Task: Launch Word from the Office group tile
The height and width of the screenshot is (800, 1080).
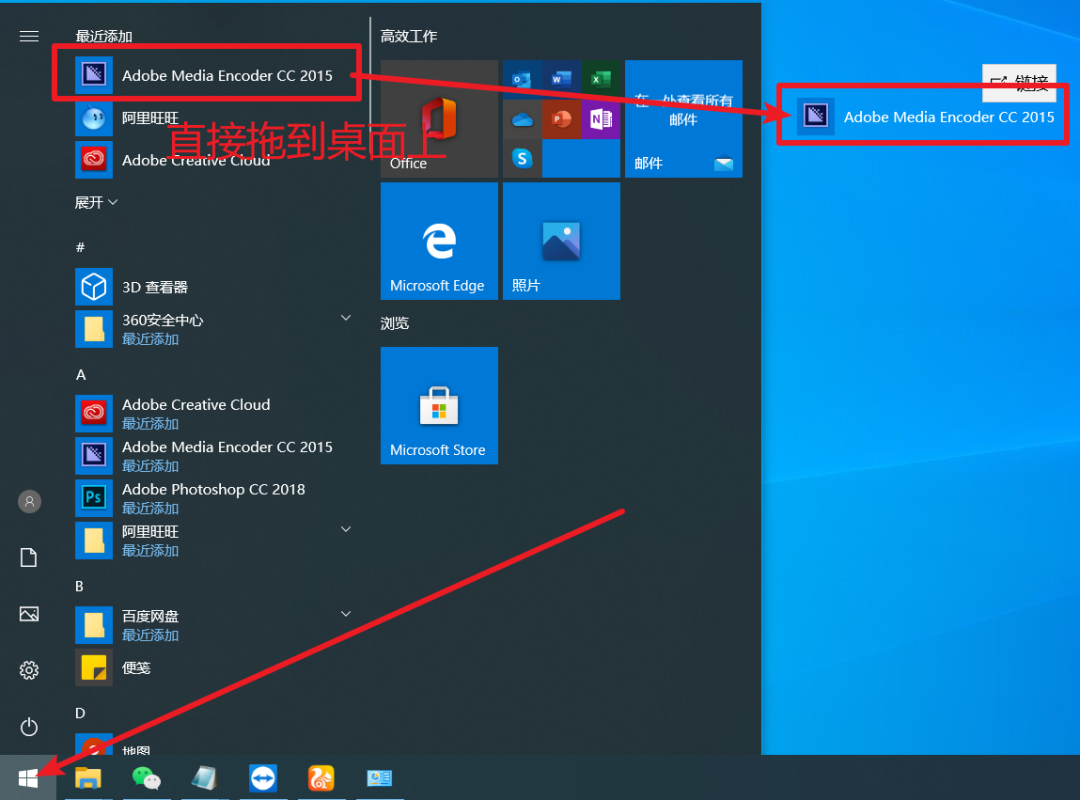Action: tap(561, 79)
